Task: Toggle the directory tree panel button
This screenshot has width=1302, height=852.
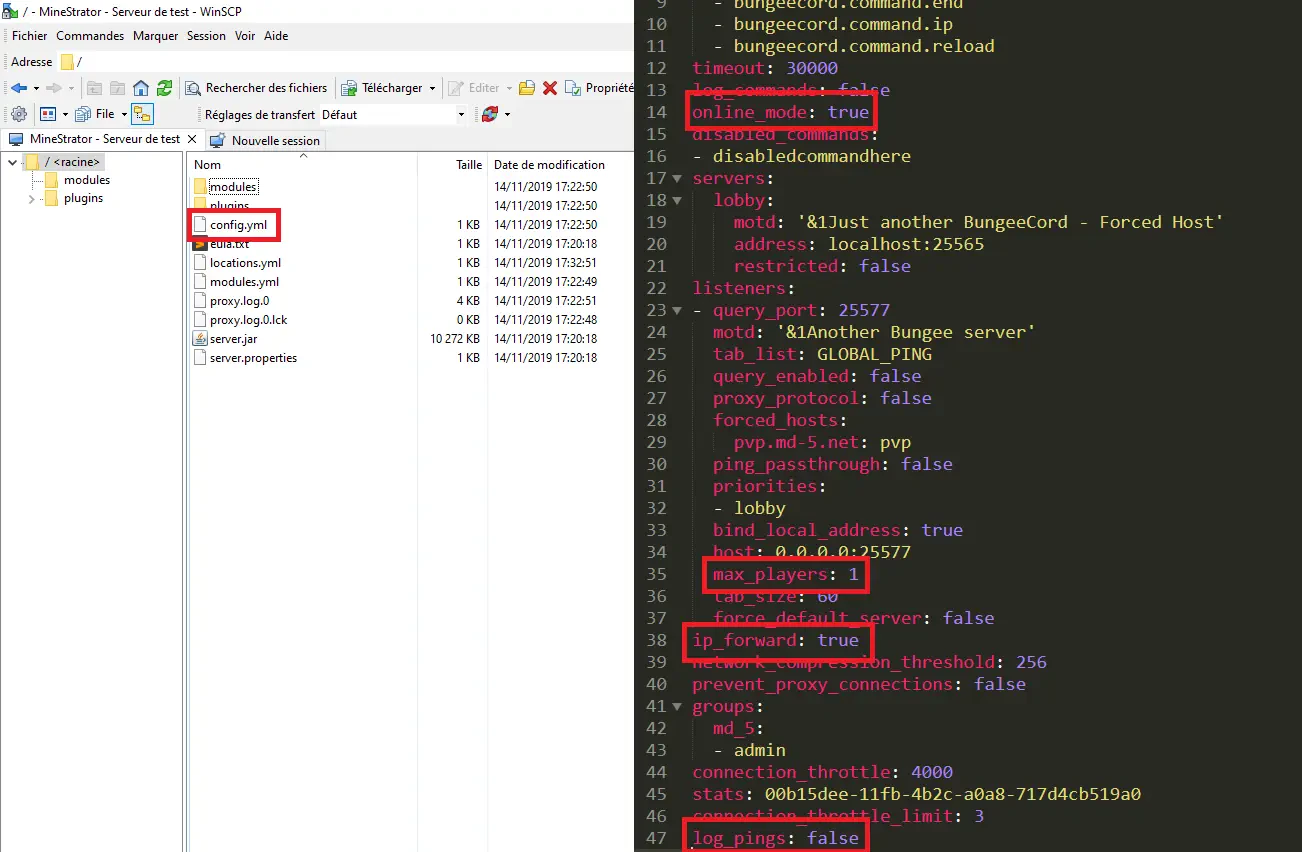Action: (141, 114)
